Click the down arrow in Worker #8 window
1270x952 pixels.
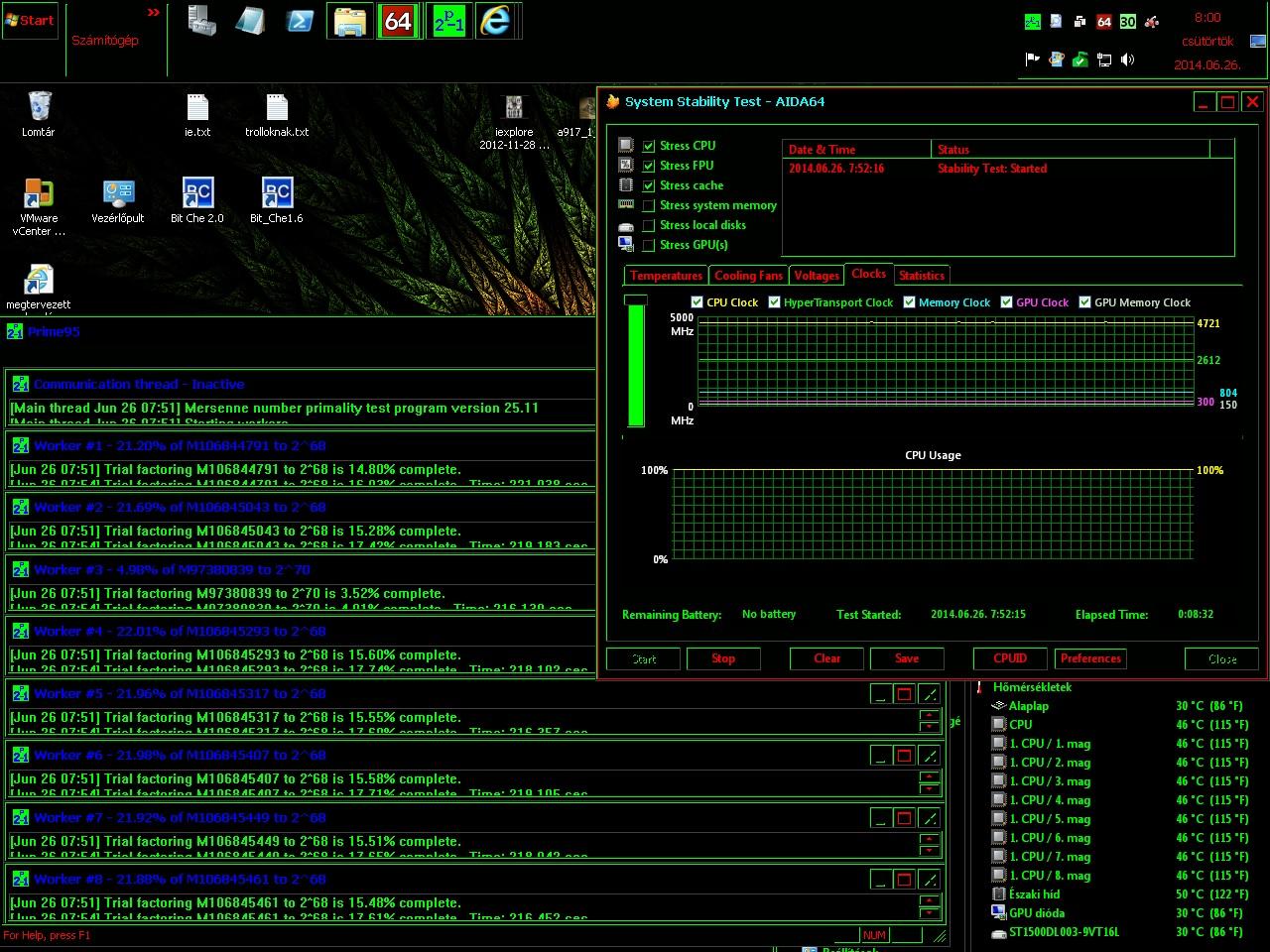pyautogui.click(x=930, y=912)
